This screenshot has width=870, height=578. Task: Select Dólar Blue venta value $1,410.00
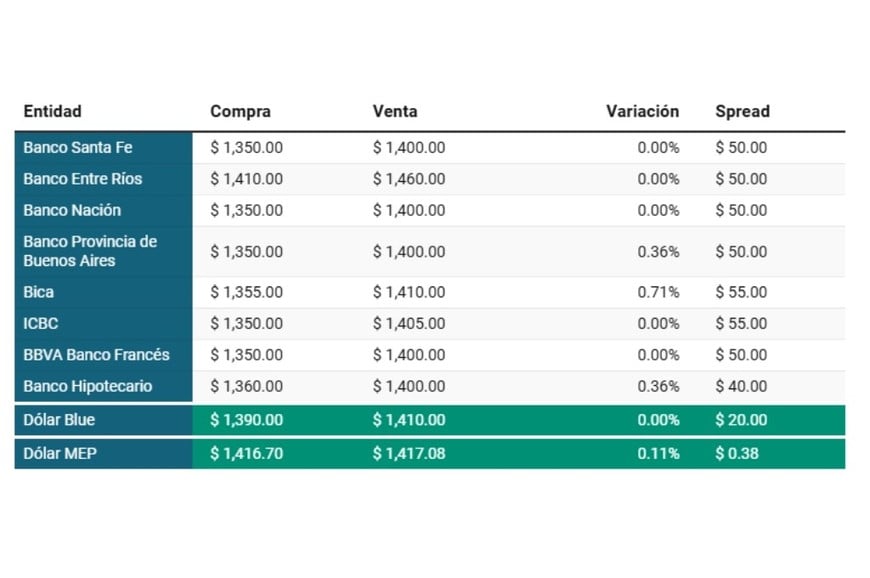409,420
